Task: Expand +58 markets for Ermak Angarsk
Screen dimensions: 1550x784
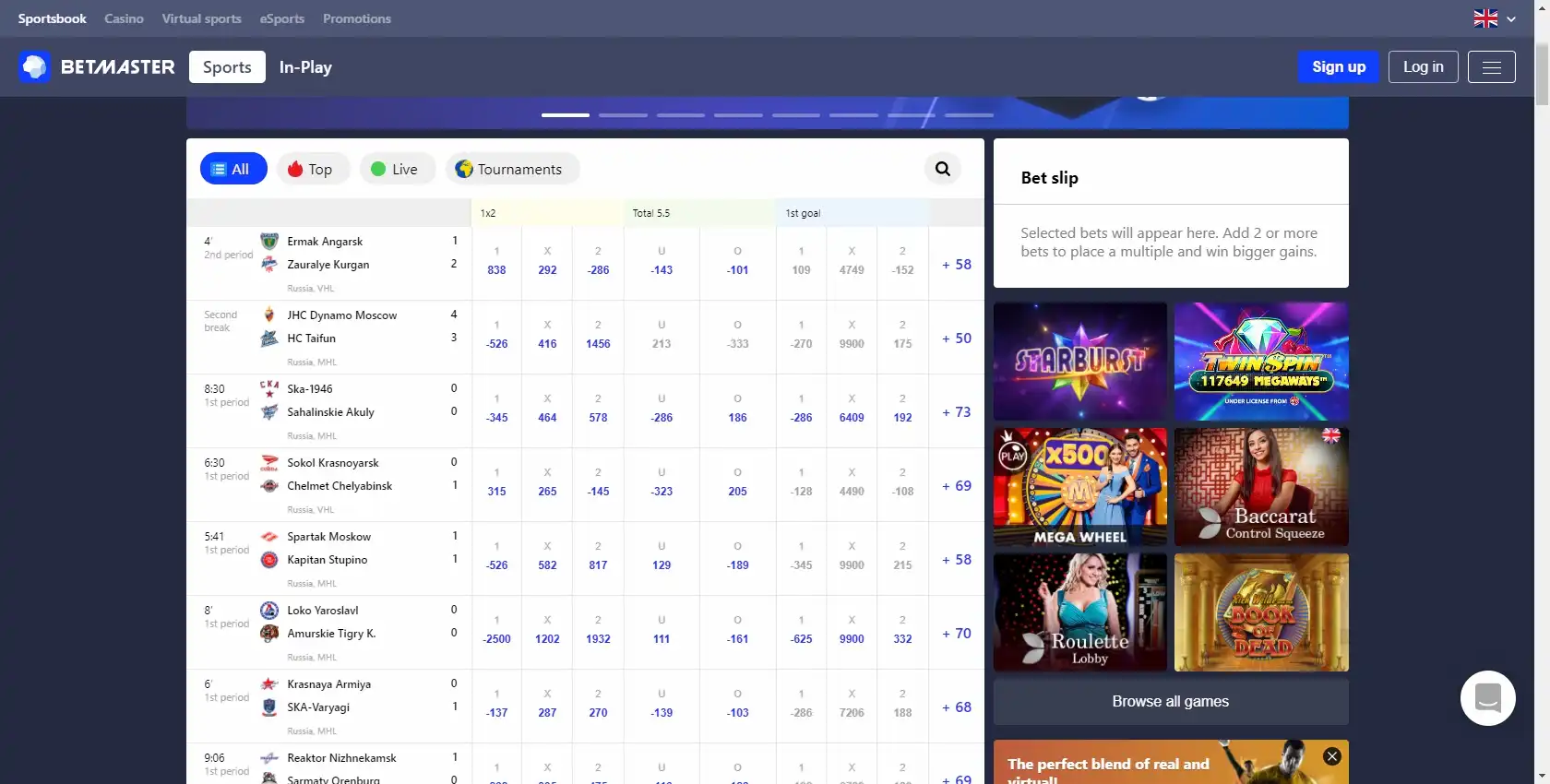Action: (x=957, y=264)
